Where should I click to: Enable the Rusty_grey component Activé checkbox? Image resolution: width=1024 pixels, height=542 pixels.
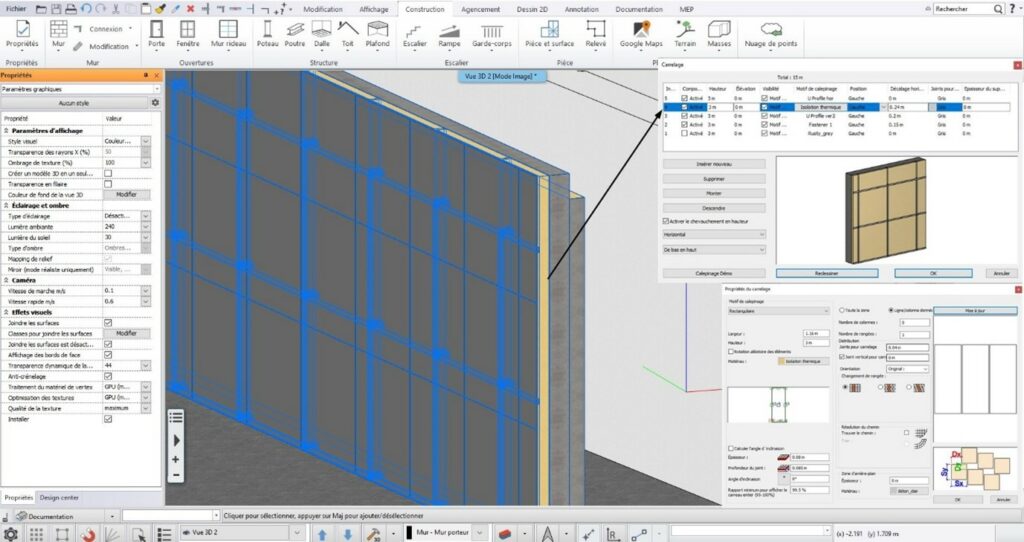click(684, 132)
